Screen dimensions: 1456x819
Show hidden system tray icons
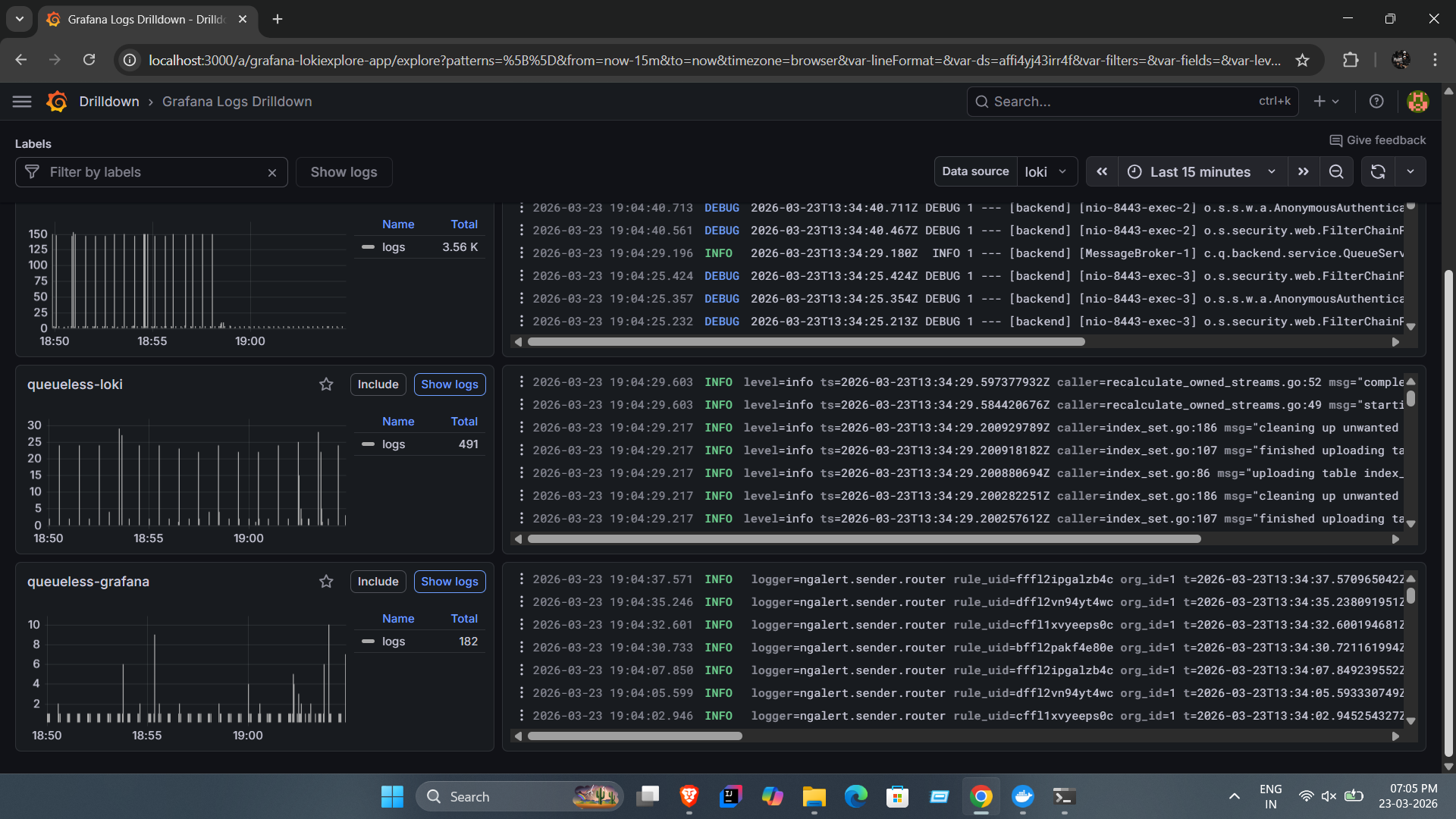(x=1235, y=796)
